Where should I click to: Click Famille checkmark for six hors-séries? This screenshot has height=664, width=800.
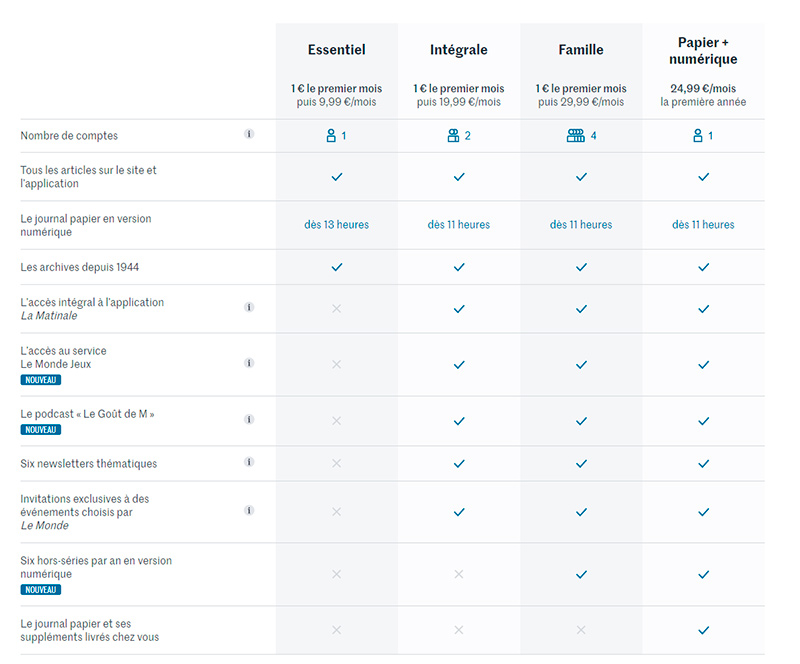coord(581,574)
